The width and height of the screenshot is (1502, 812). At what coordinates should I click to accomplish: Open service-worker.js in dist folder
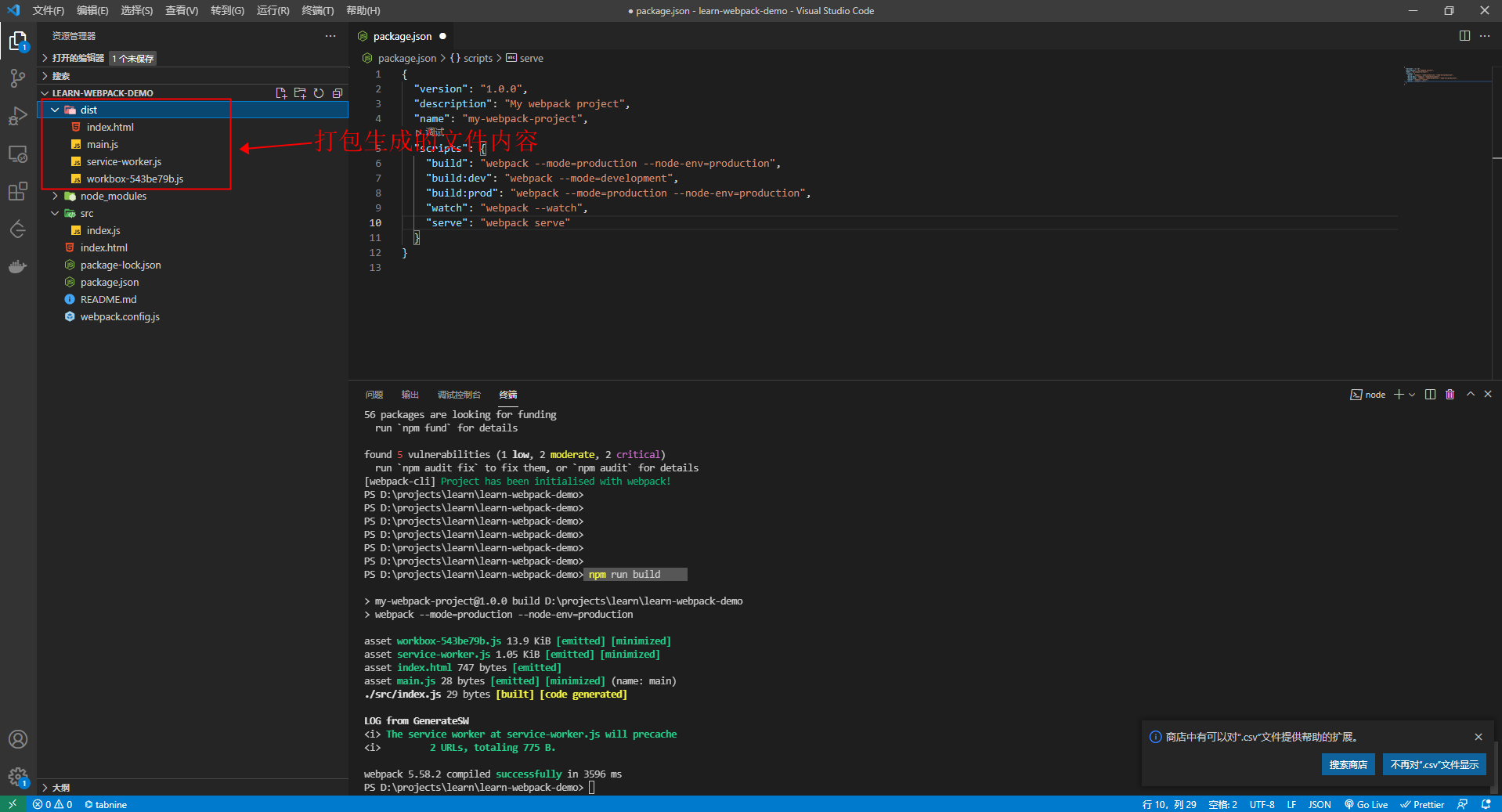coord(124,161)
